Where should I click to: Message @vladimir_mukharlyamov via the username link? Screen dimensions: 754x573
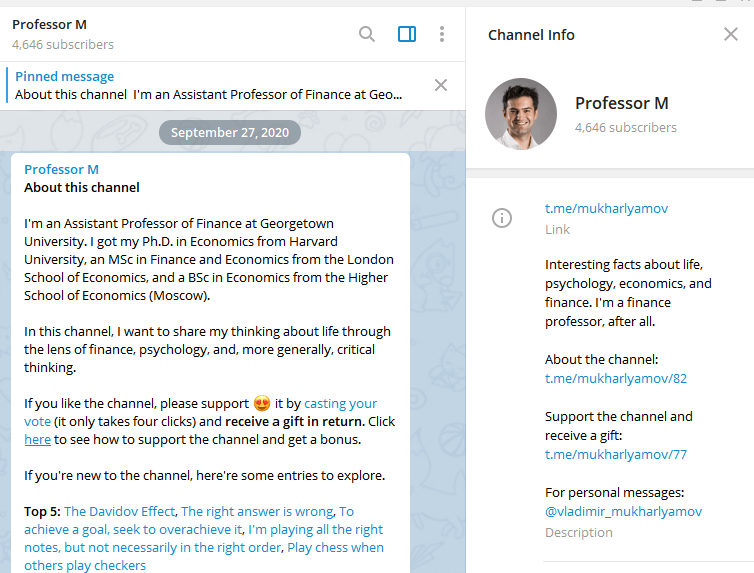623,511
